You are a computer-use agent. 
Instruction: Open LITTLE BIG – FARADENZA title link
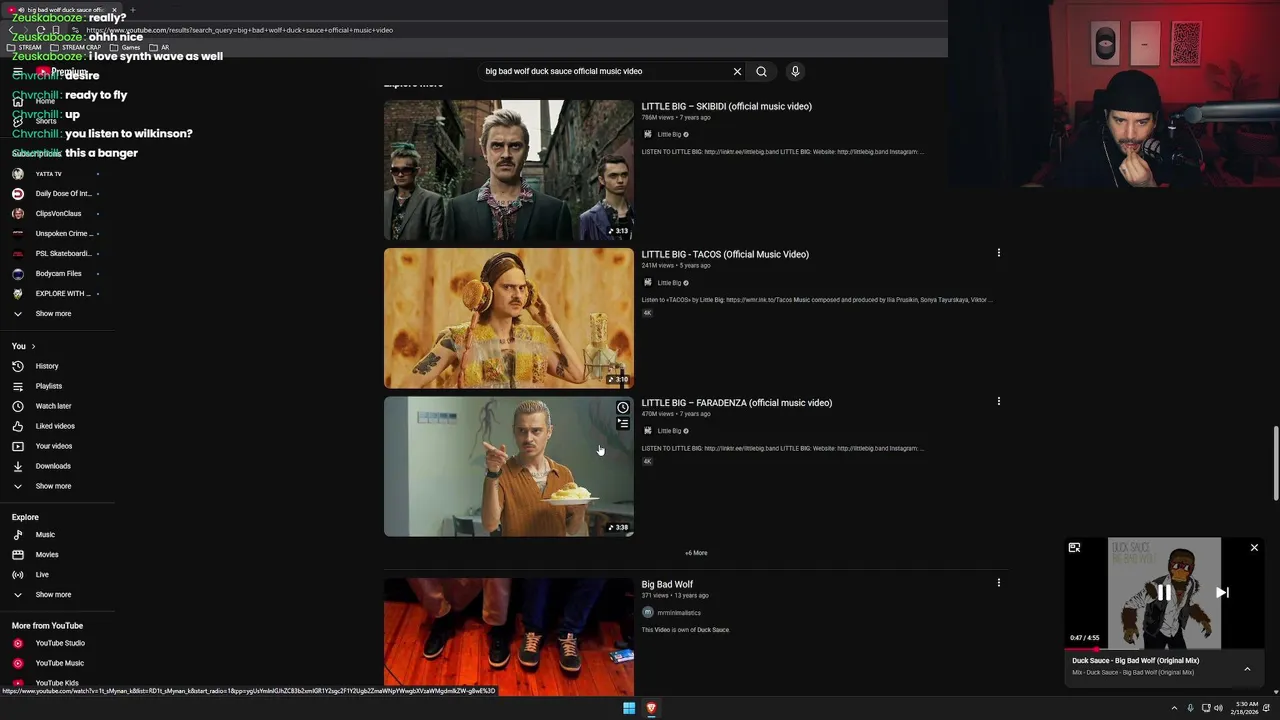coord(736,403)
